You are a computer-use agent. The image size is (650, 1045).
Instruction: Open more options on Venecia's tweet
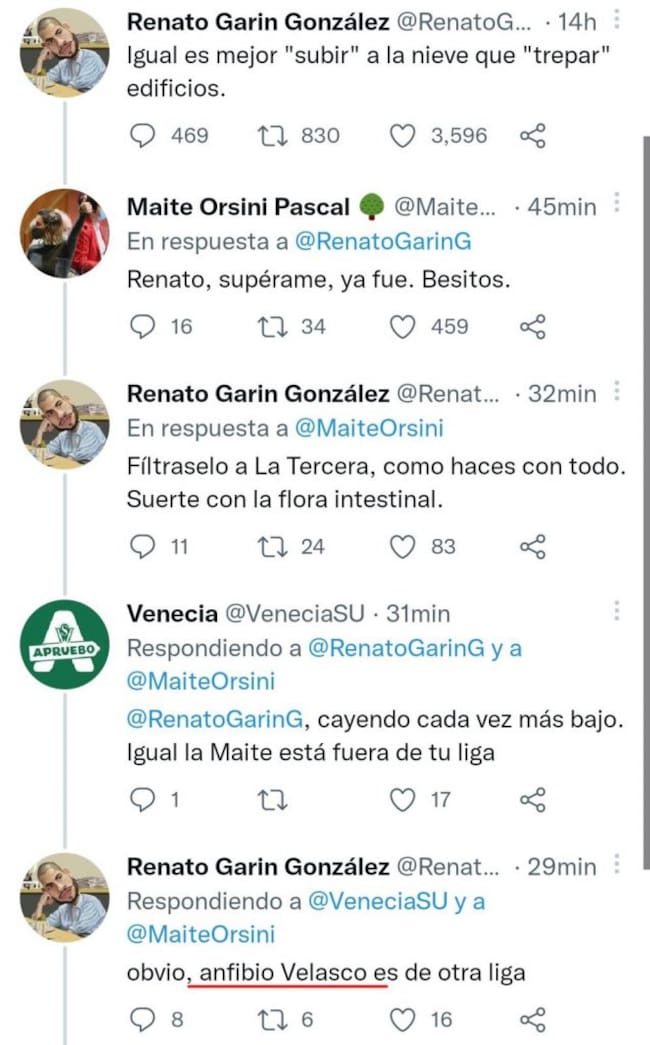tap(617, 611)
